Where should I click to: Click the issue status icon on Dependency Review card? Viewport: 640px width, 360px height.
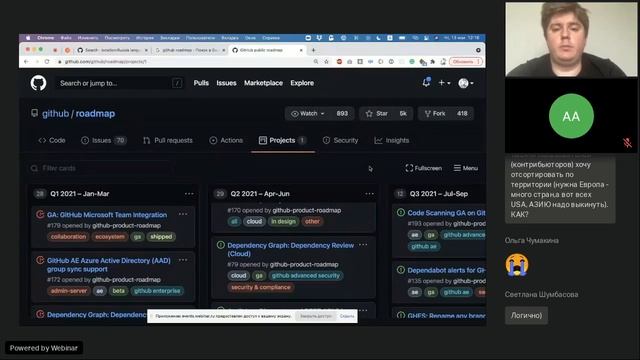click(x=220, y=245)
